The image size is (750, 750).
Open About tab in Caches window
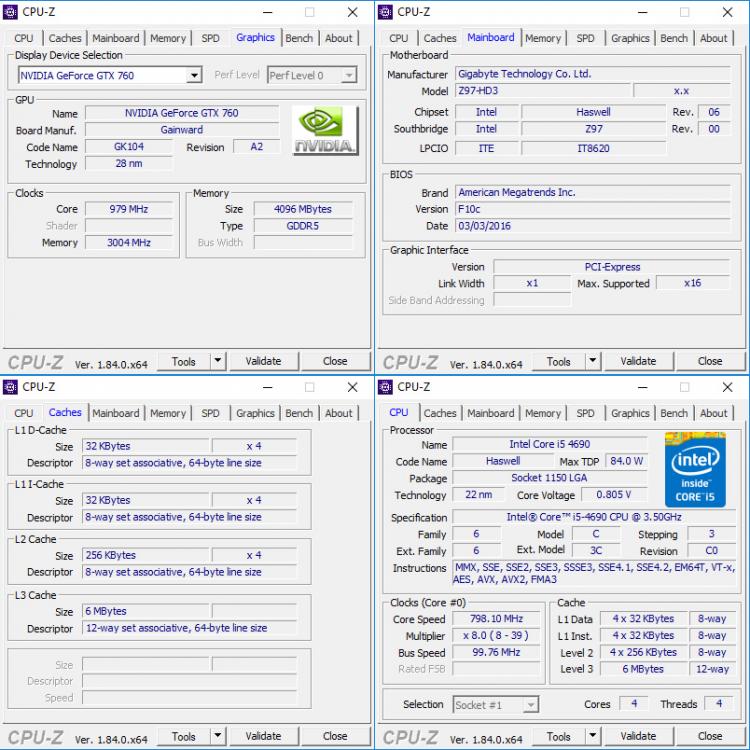(x=339, y=413)
